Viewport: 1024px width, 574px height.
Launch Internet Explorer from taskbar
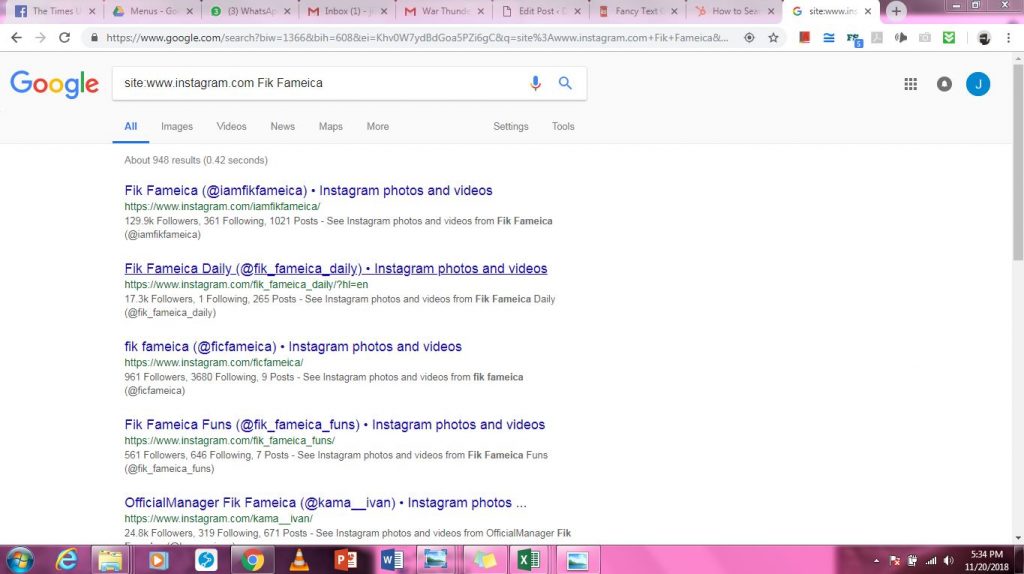[x=67, y=560]
